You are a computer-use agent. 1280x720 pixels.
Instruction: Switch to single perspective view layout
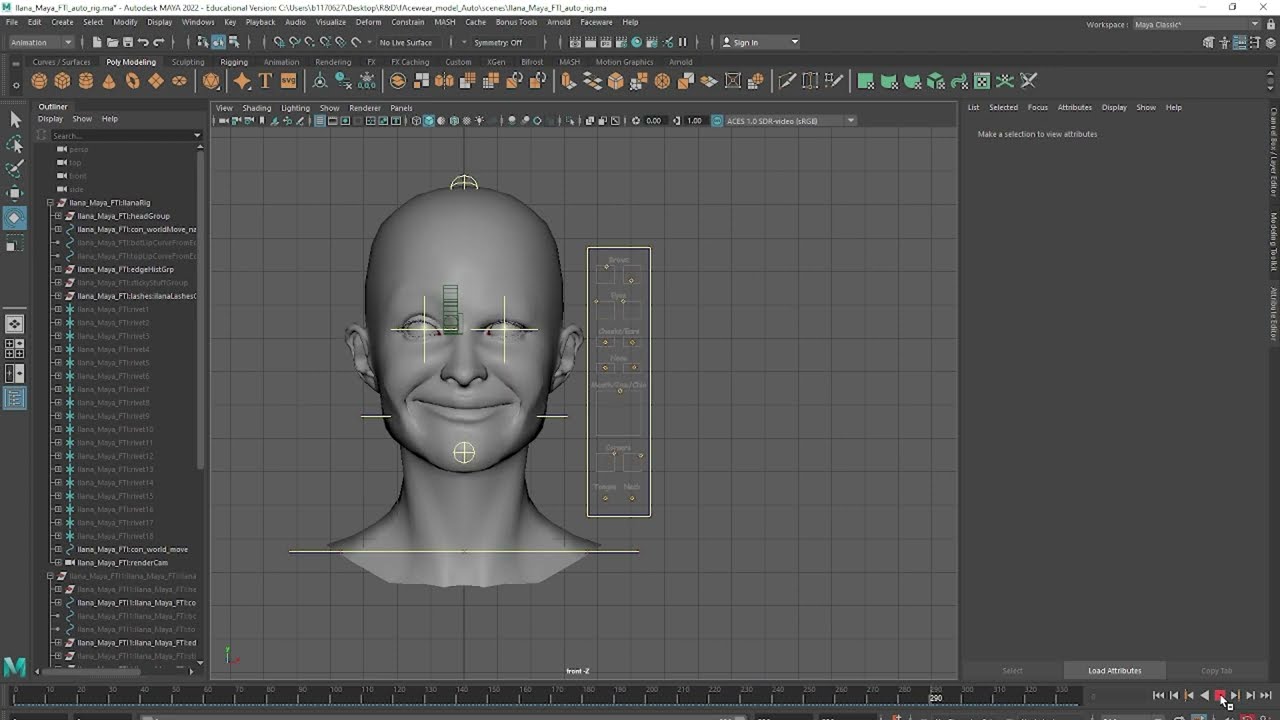point(15,324)
